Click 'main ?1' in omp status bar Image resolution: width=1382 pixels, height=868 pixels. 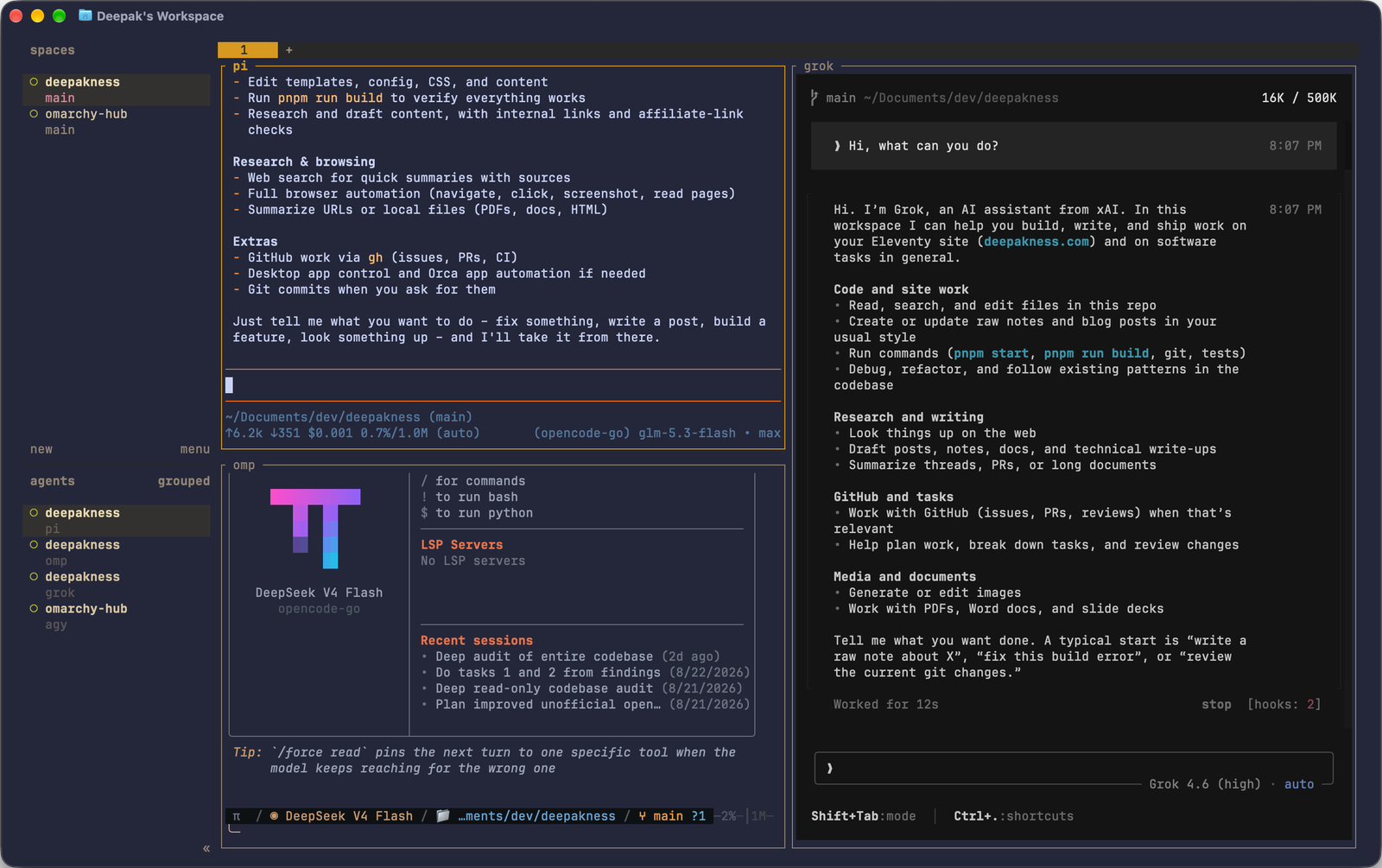[679, 816]
